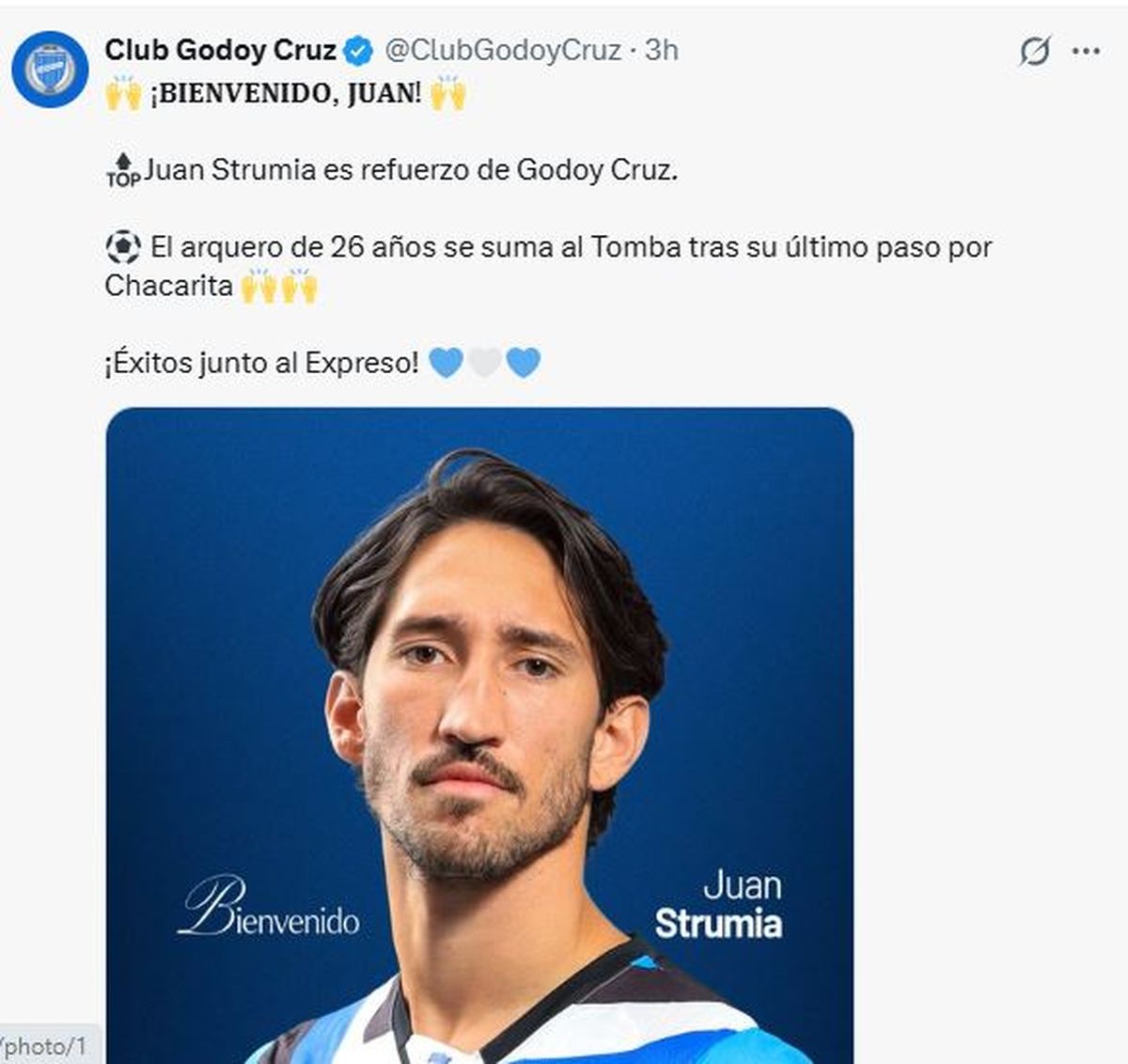Click the "¡Éxitos junto al Expreso!" text
This screenshot has width=1128, height=1064.
point(261,363)
